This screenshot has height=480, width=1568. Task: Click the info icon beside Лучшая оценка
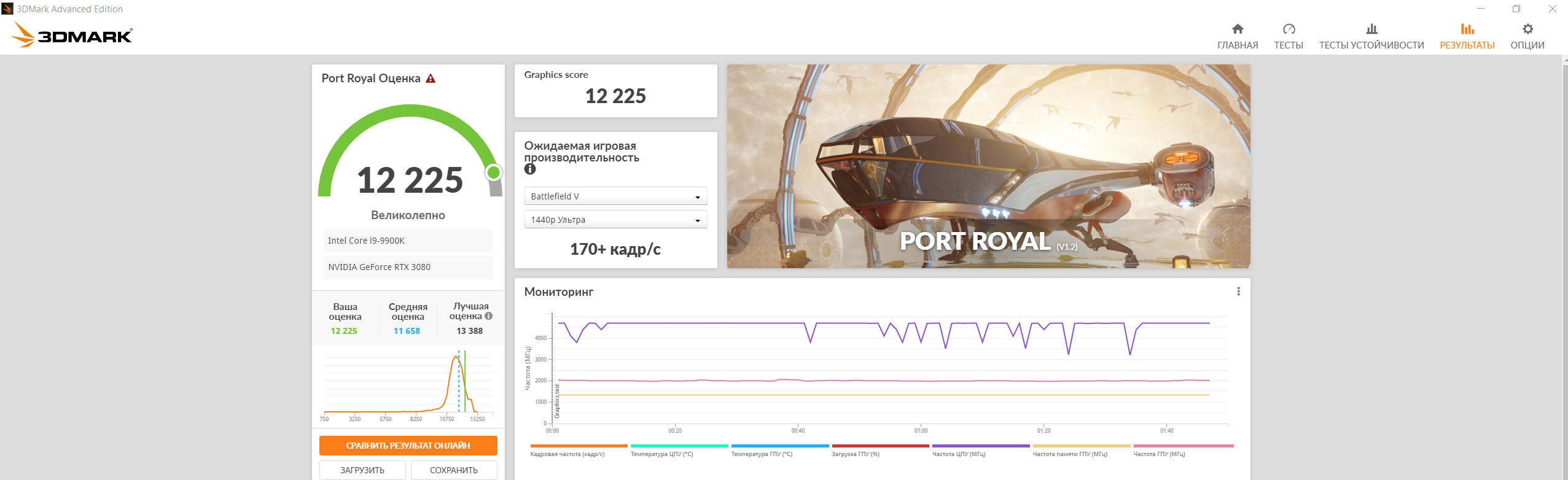tap(488, 316)
